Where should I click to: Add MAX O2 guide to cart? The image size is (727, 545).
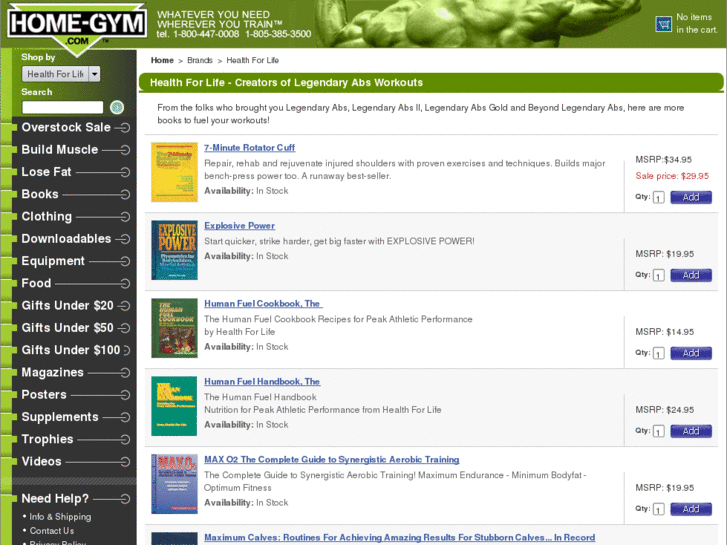[691, 509]
